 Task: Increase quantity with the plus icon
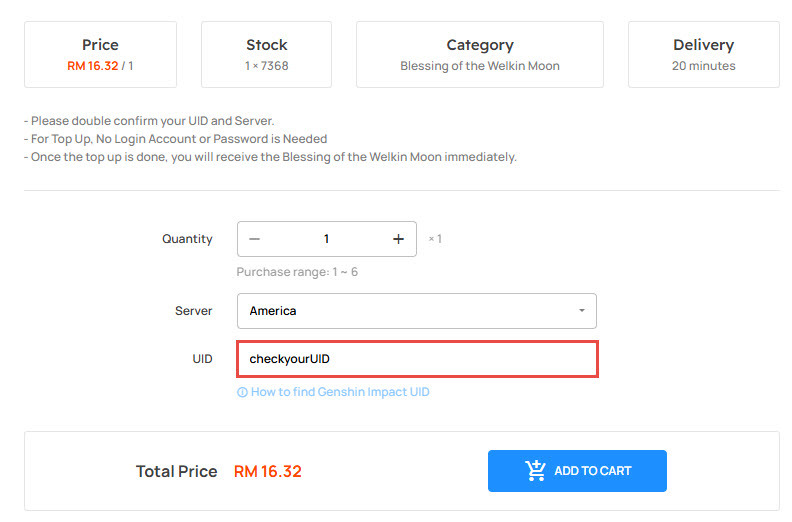pos(399,239)
